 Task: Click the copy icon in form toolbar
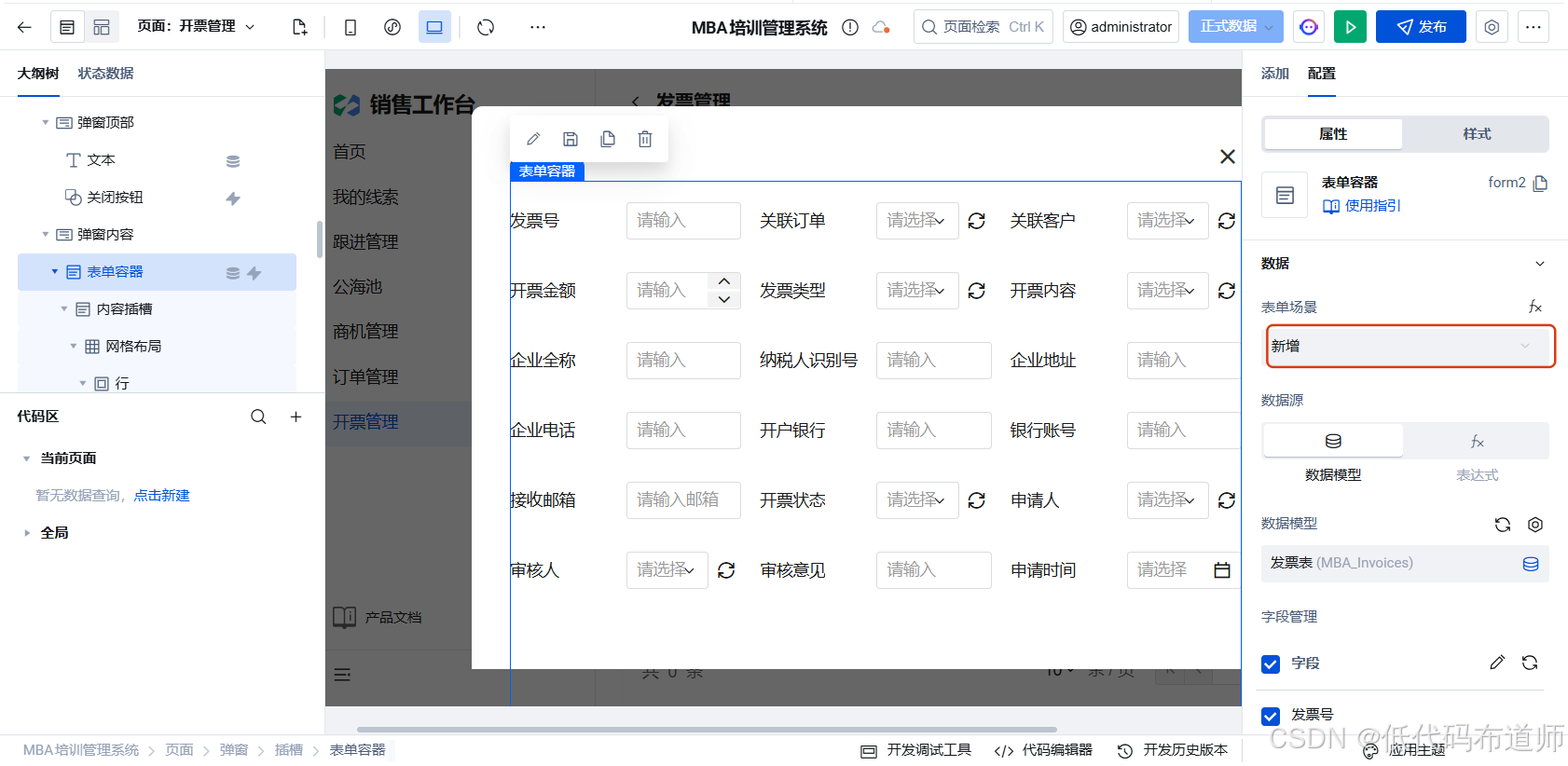click(608, 139)
